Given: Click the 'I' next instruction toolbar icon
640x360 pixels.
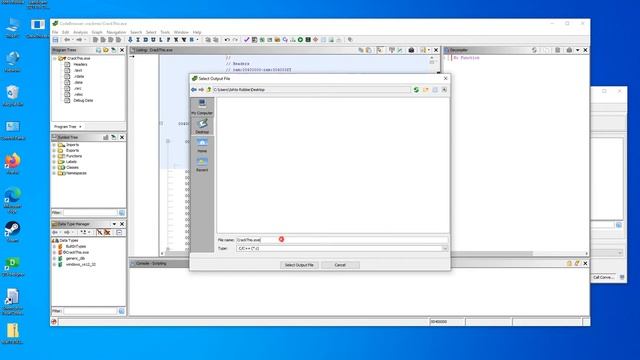Looking at the screenshot, I should tap(138, 40).
